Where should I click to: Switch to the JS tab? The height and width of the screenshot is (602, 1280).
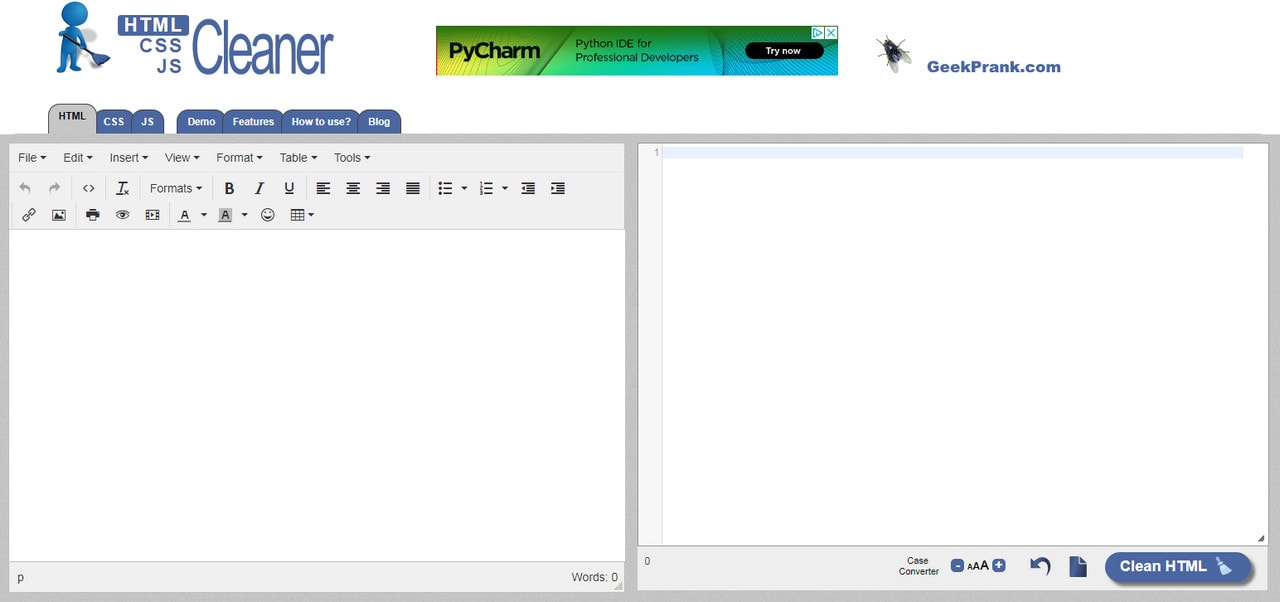click(x=147, y=122)
